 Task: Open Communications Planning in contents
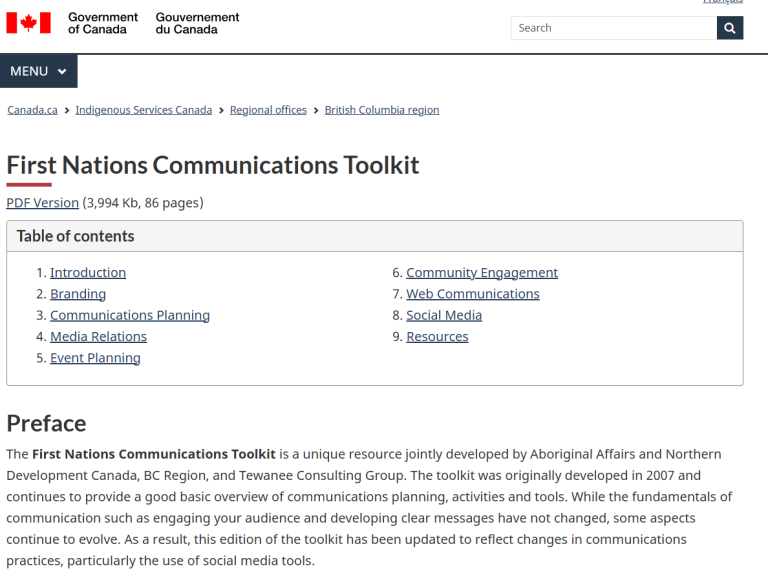click(x=130, y=315)
